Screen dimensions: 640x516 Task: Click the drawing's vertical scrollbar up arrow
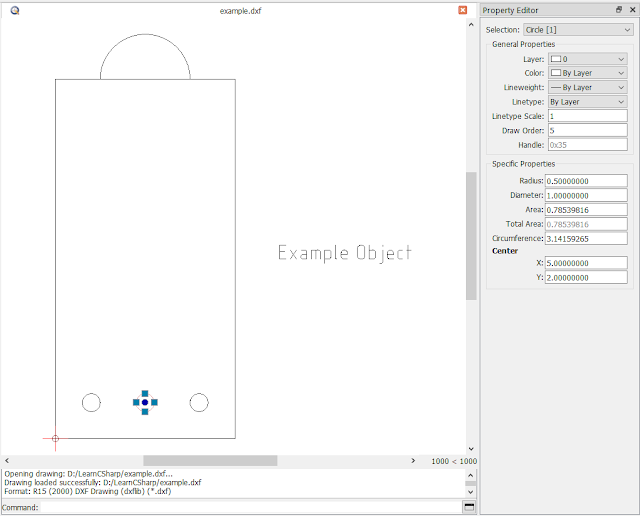click(471, 24)
